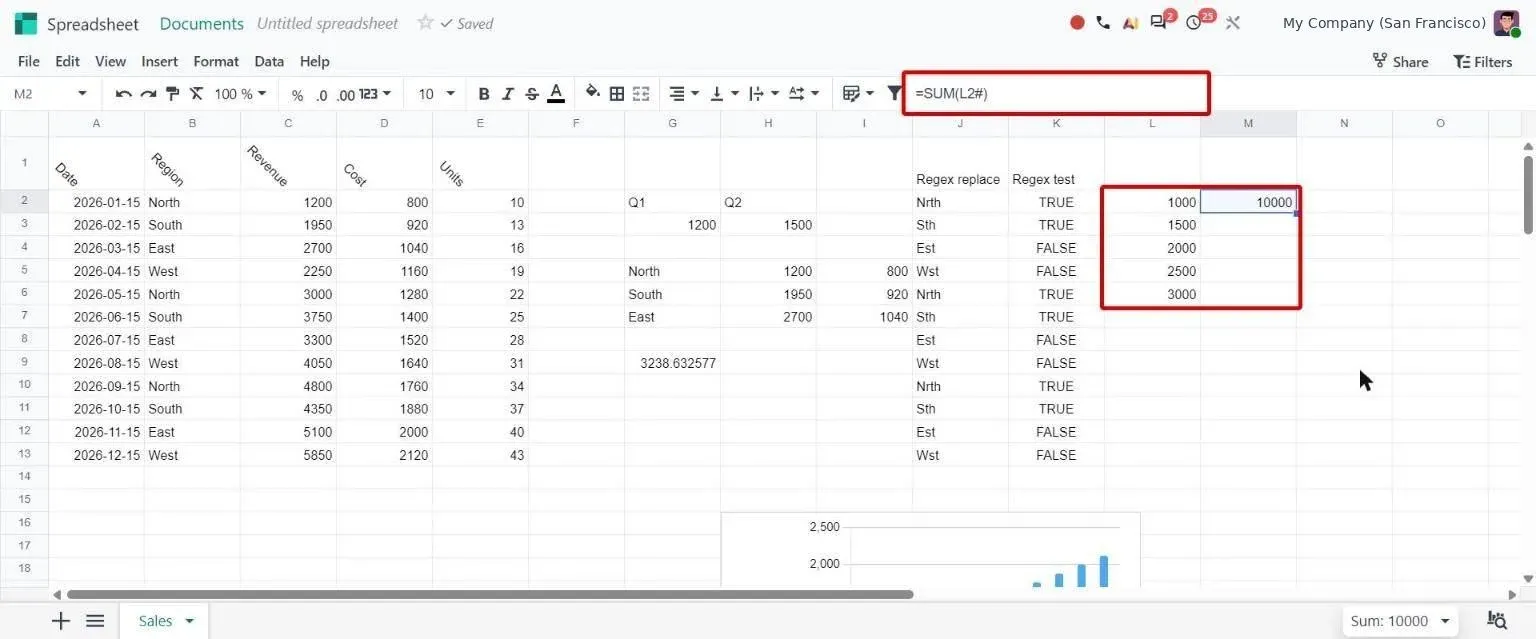Click the Untitled spreadsheet title
Image resolution: width=1536 pixels, height=639 pixels.
(x=327, y=23)
